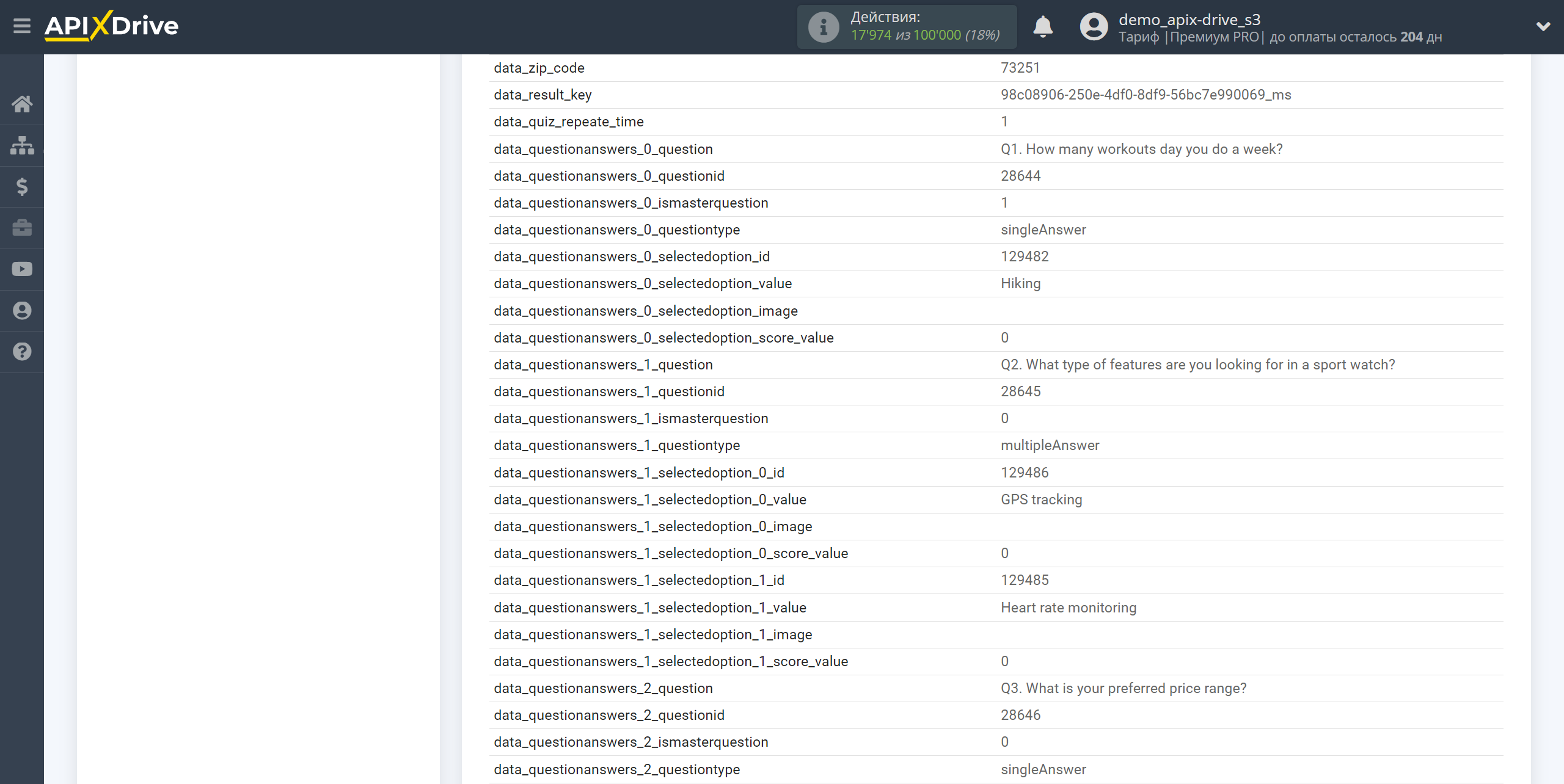Select value 129486
Image resolution: width=1564 pixels, height=784 pixels.
click(x=1025, y=473)
